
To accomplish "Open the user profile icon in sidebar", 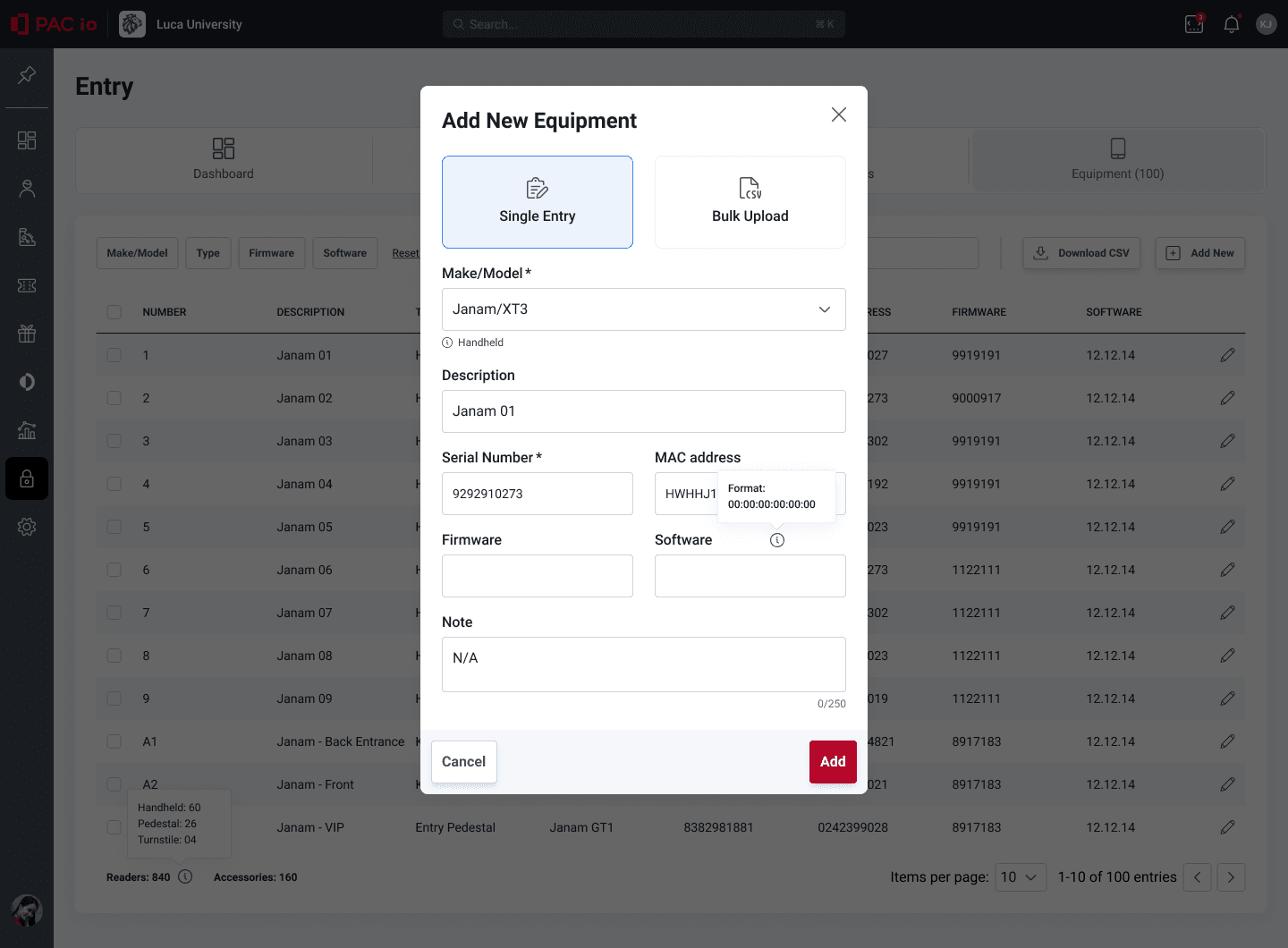I will (x=27, y=189).
